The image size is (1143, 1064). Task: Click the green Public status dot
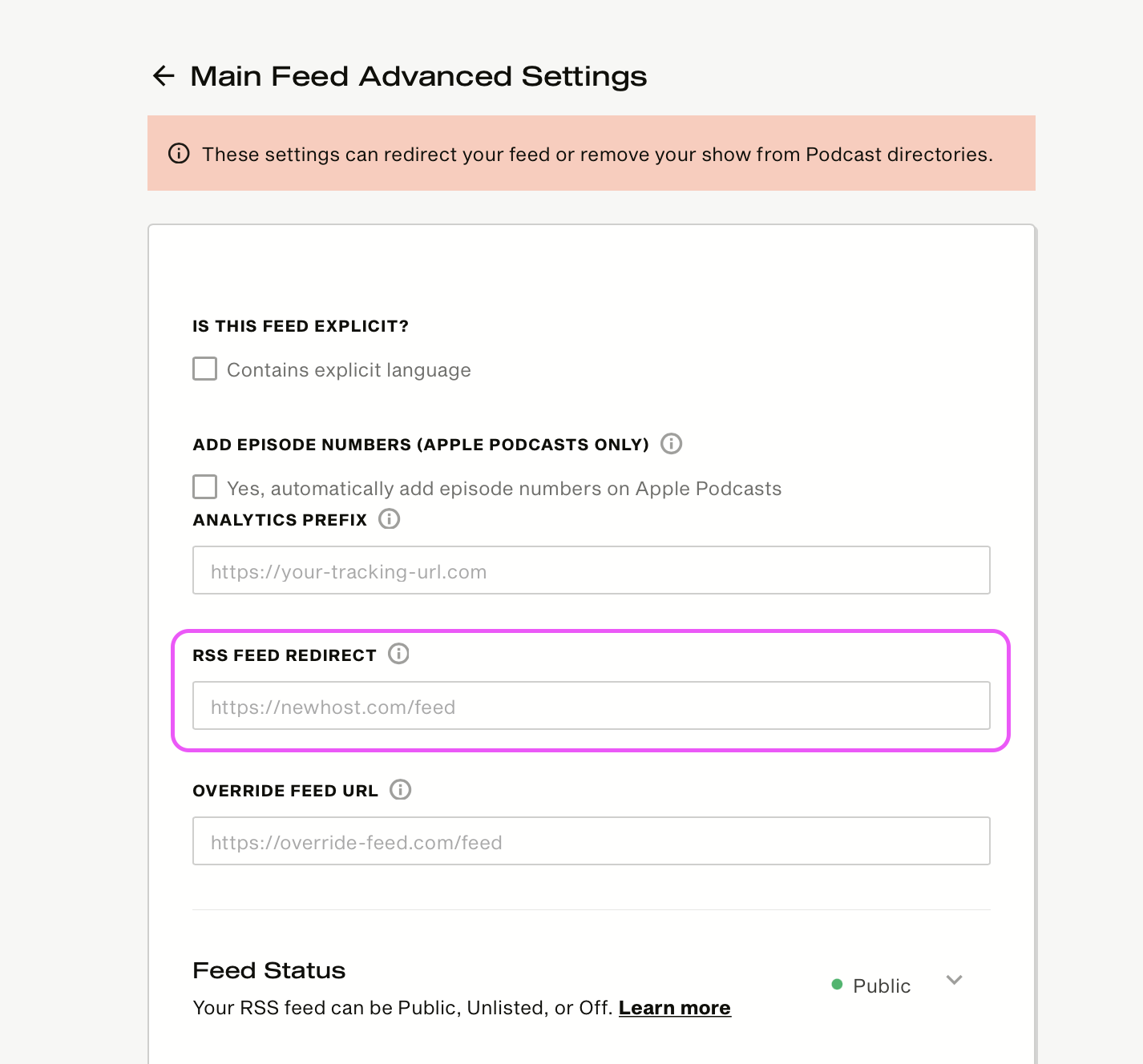point(837,985)
